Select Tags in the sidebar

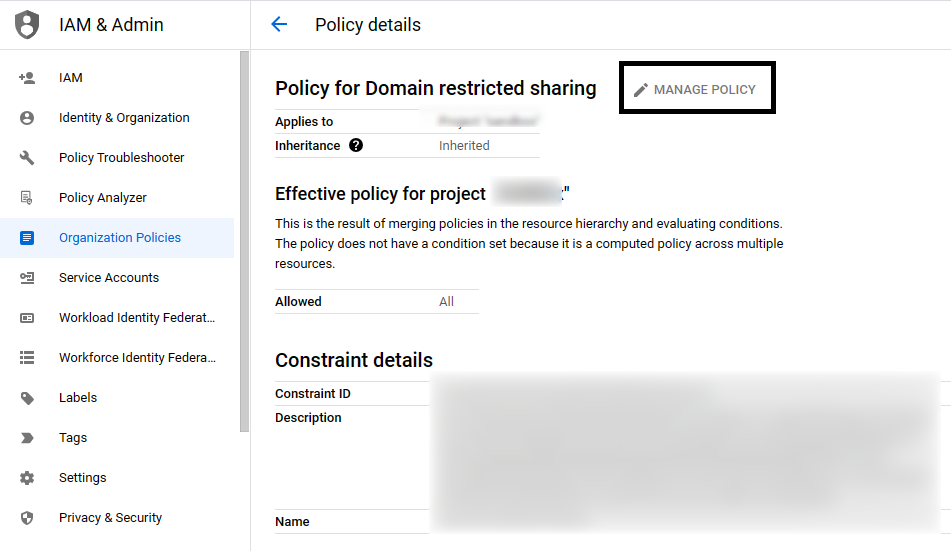point(73,438)
